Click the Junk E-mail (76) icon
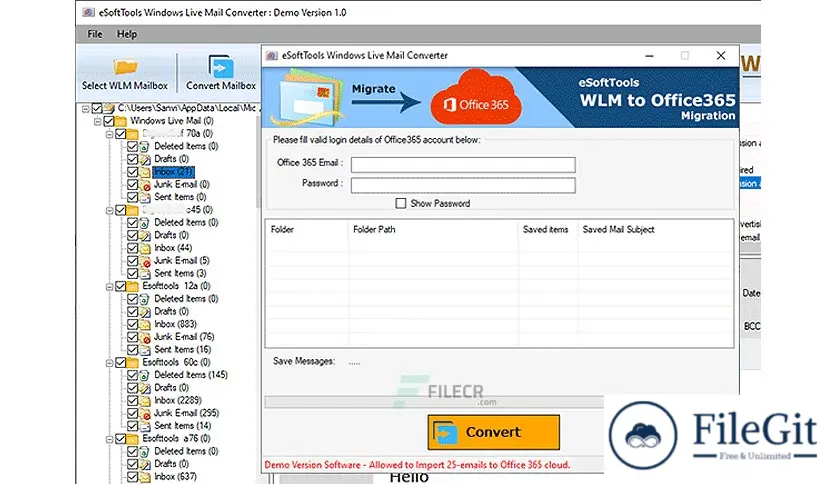Viewport: 836px width, 484px height. pos(145,337)
